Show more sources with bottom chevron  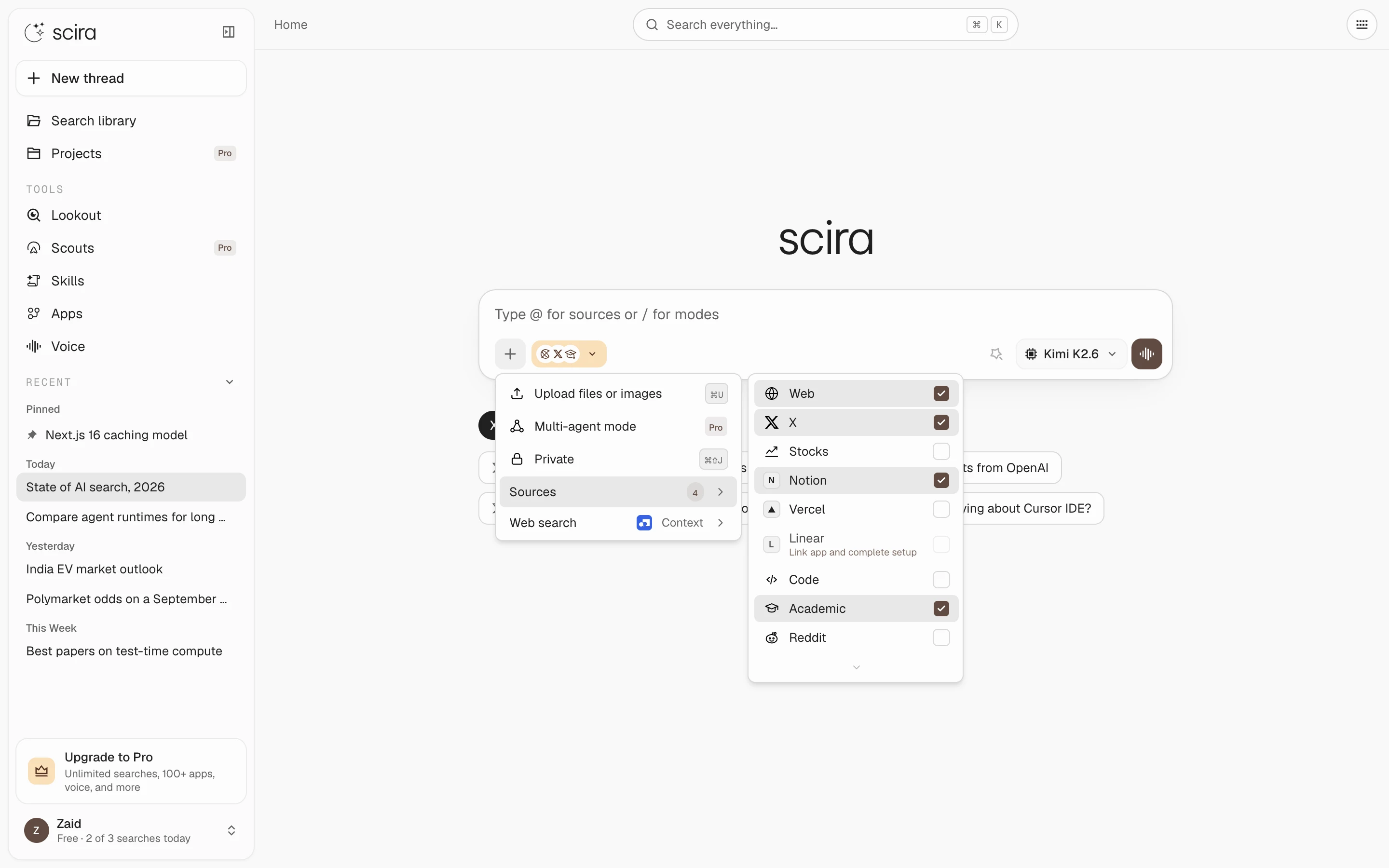[x=856, y=667]
